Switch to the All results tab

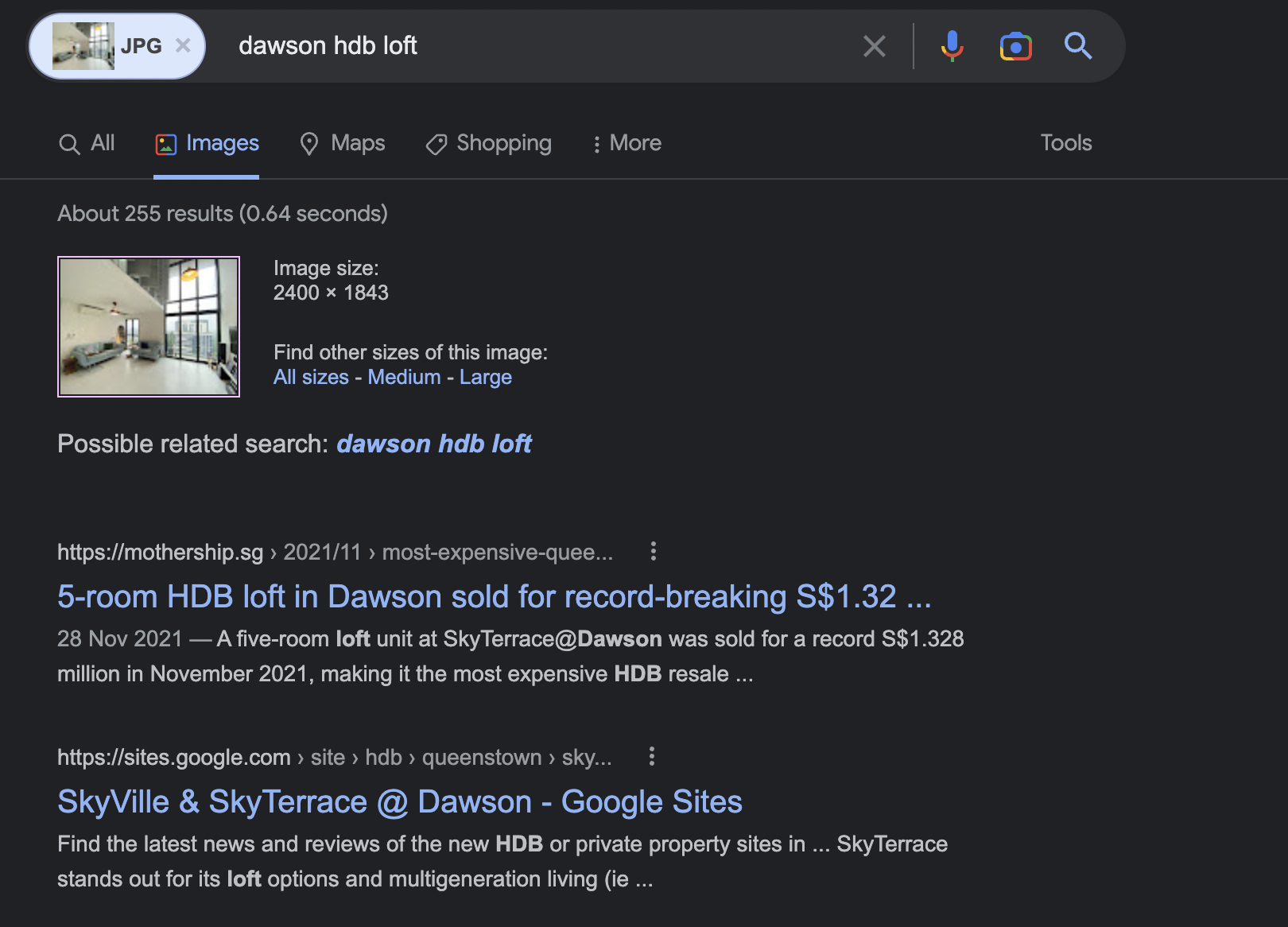[87, 143]
